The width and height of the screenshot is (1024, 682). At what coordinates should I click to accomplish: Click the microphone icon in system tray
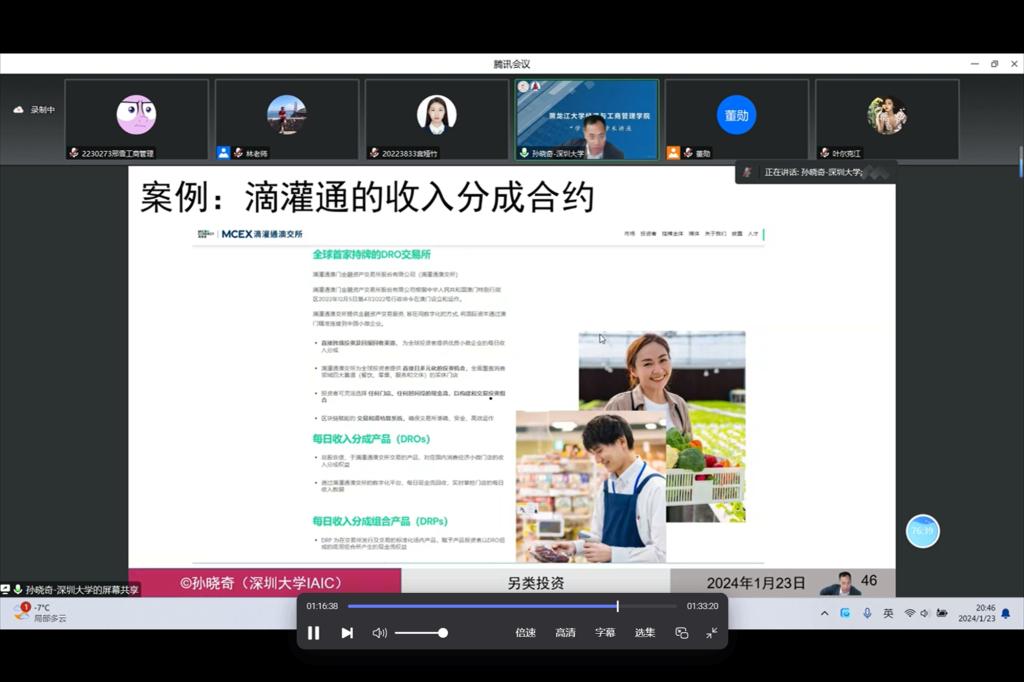(867, 613)
